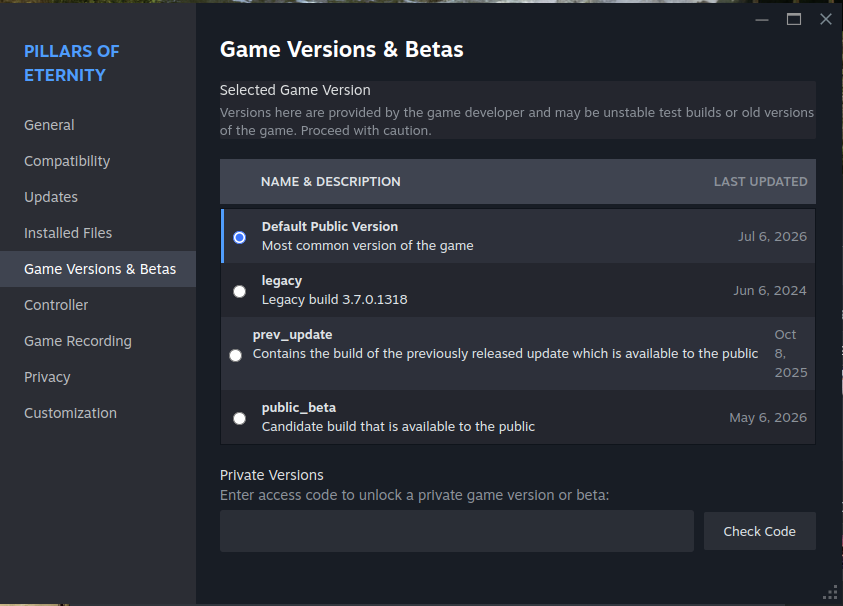Screen dimensions: 843x606
Task: Maximize the properties window
Action: 794,20
